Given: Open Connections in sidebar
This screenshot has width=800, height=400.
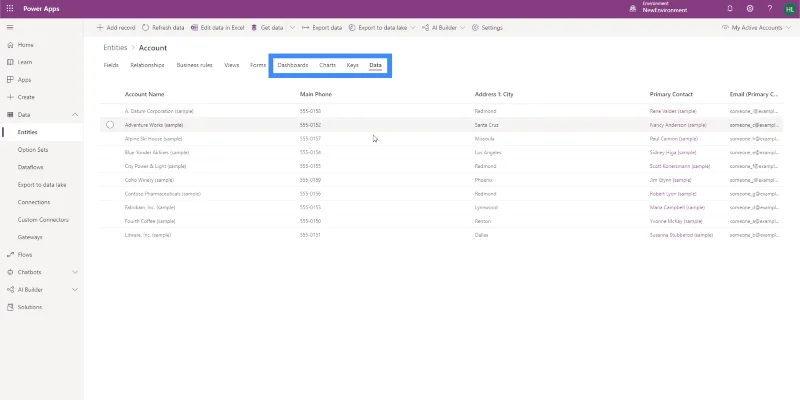Looking at the screenshot, I should (x=34, y=202).
